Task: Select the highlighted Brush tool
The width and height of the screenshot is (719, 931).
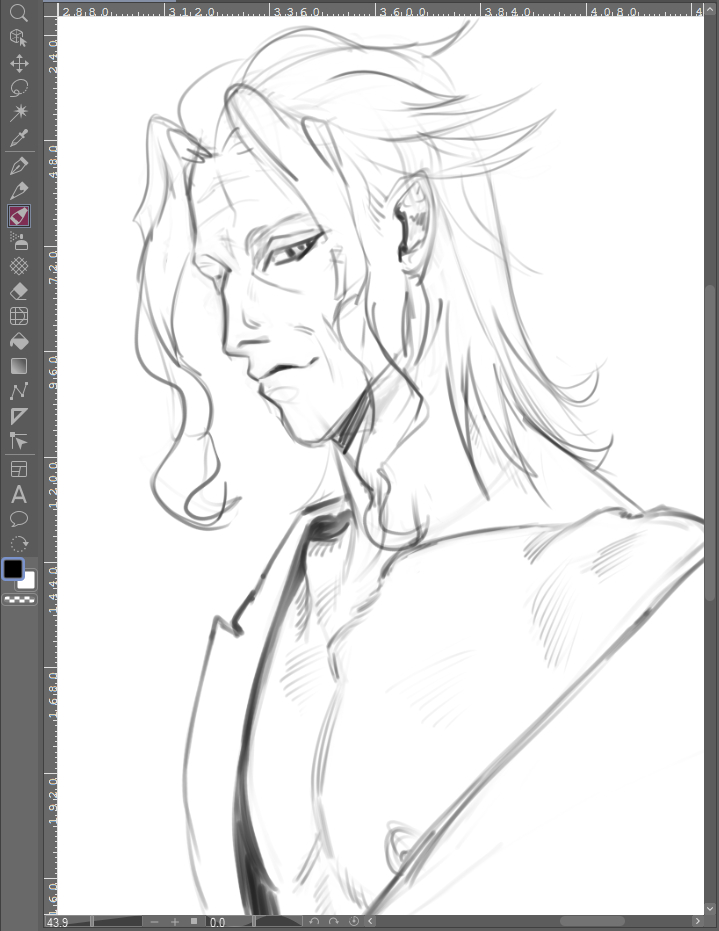Action: (18, 215)
